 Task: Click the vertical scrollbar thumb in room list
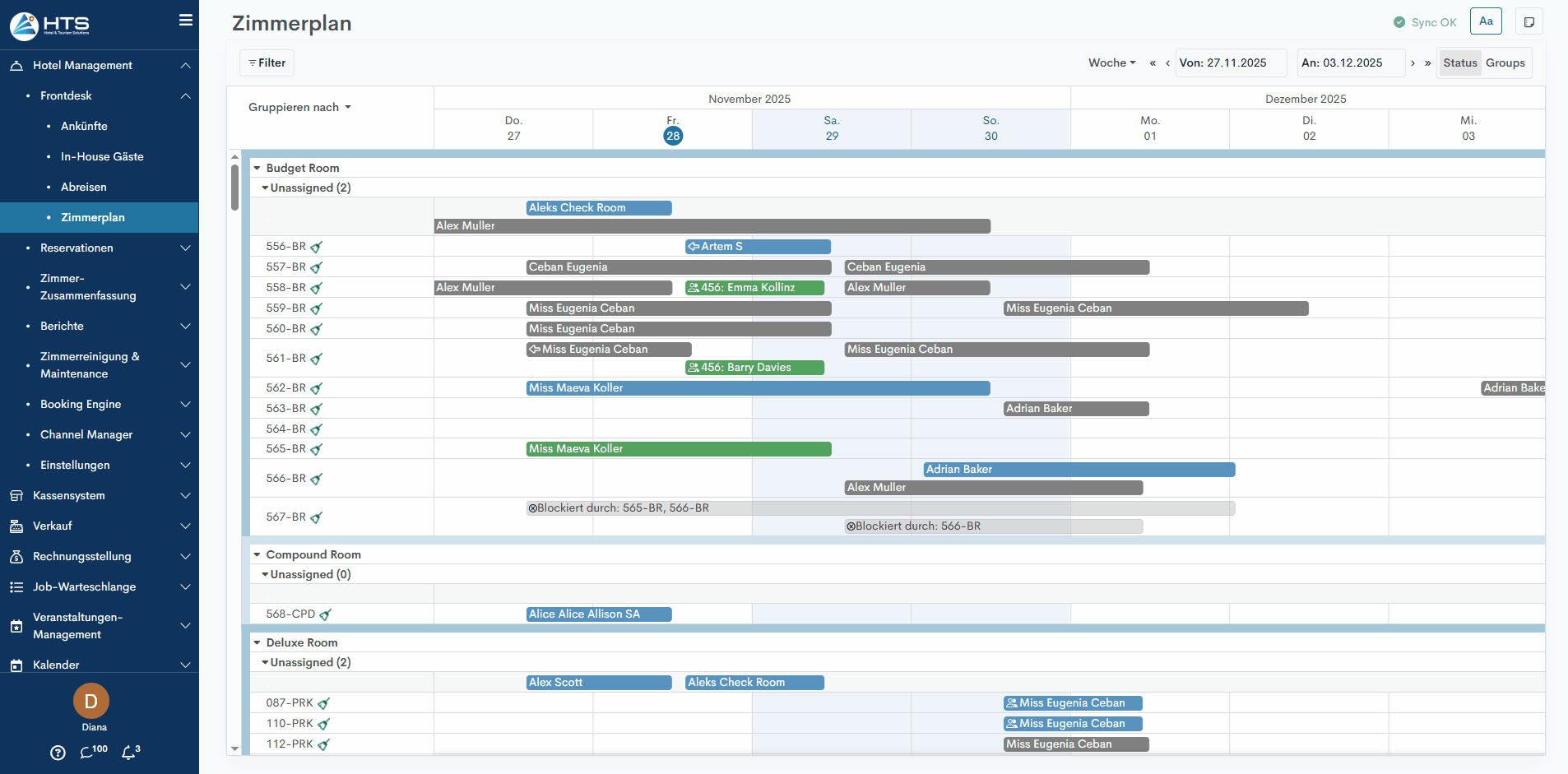[x=234, y=187]
